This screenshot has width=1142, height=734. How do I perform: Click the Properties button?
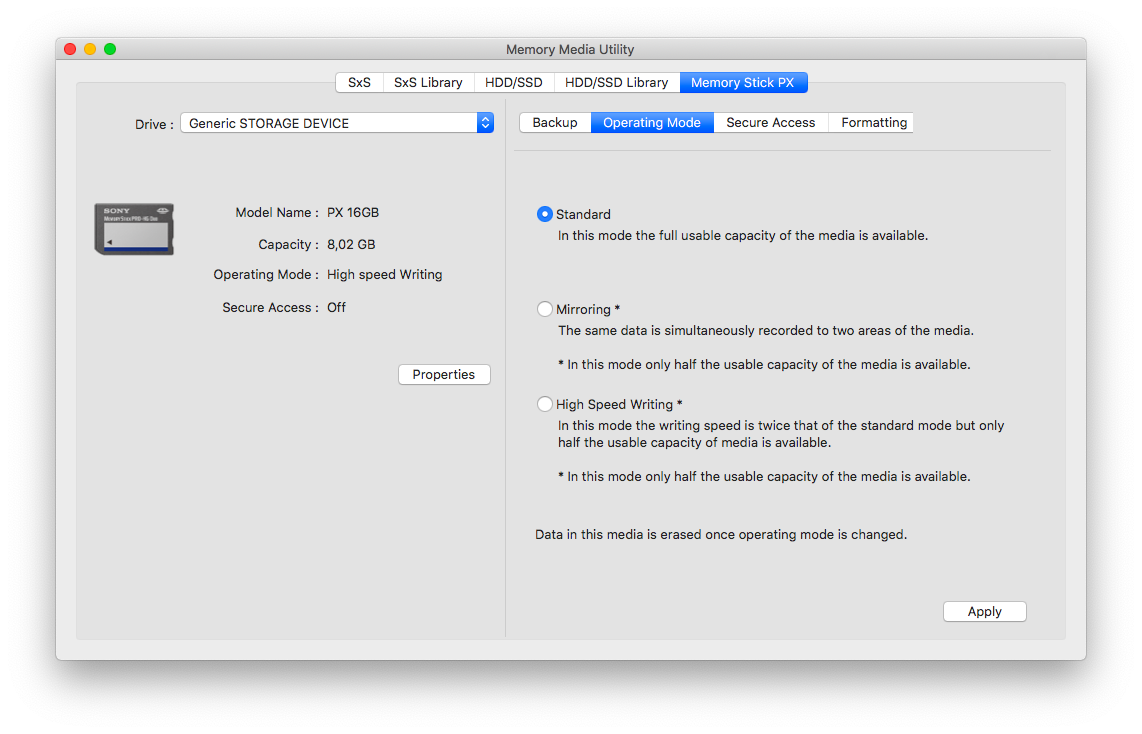click(444, 374)
